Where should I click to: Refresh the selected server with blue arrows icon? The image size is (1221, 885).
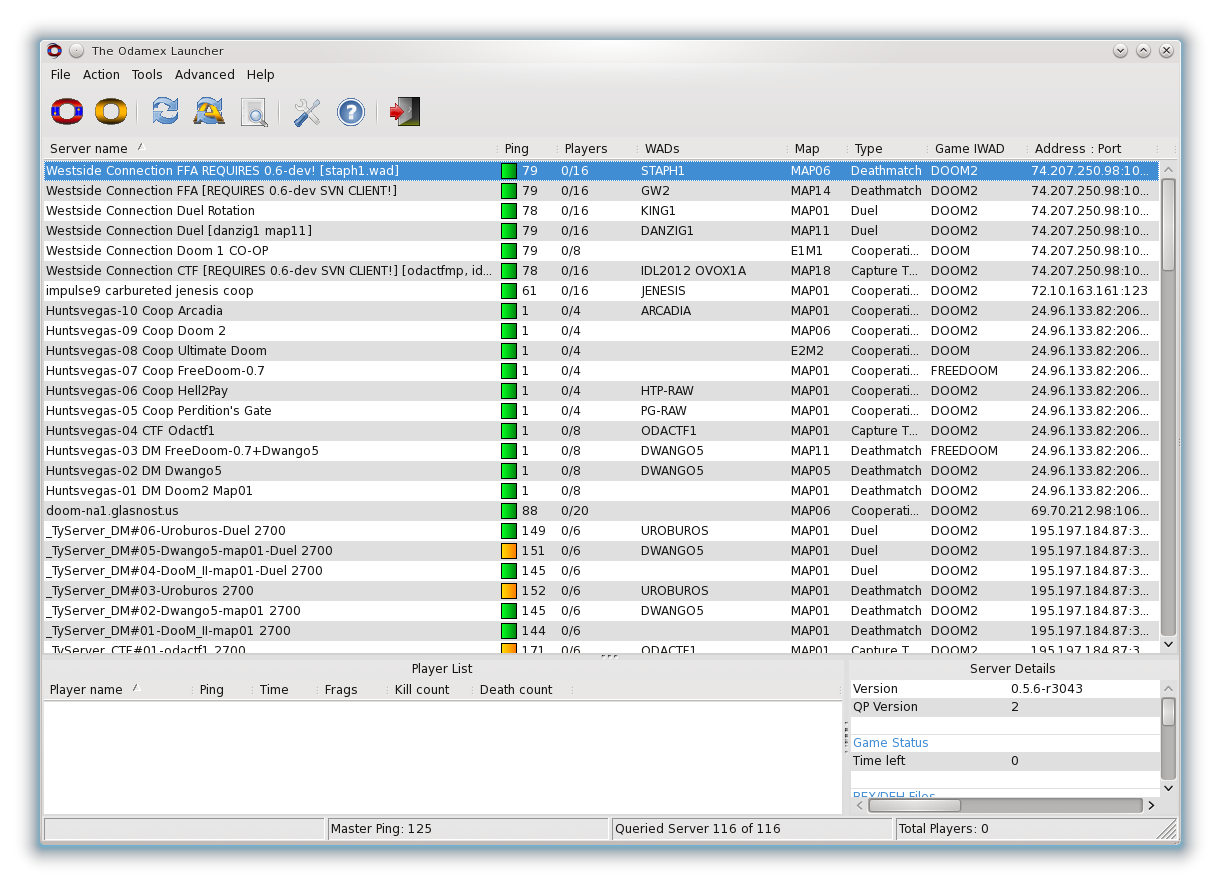pos(165,112)
